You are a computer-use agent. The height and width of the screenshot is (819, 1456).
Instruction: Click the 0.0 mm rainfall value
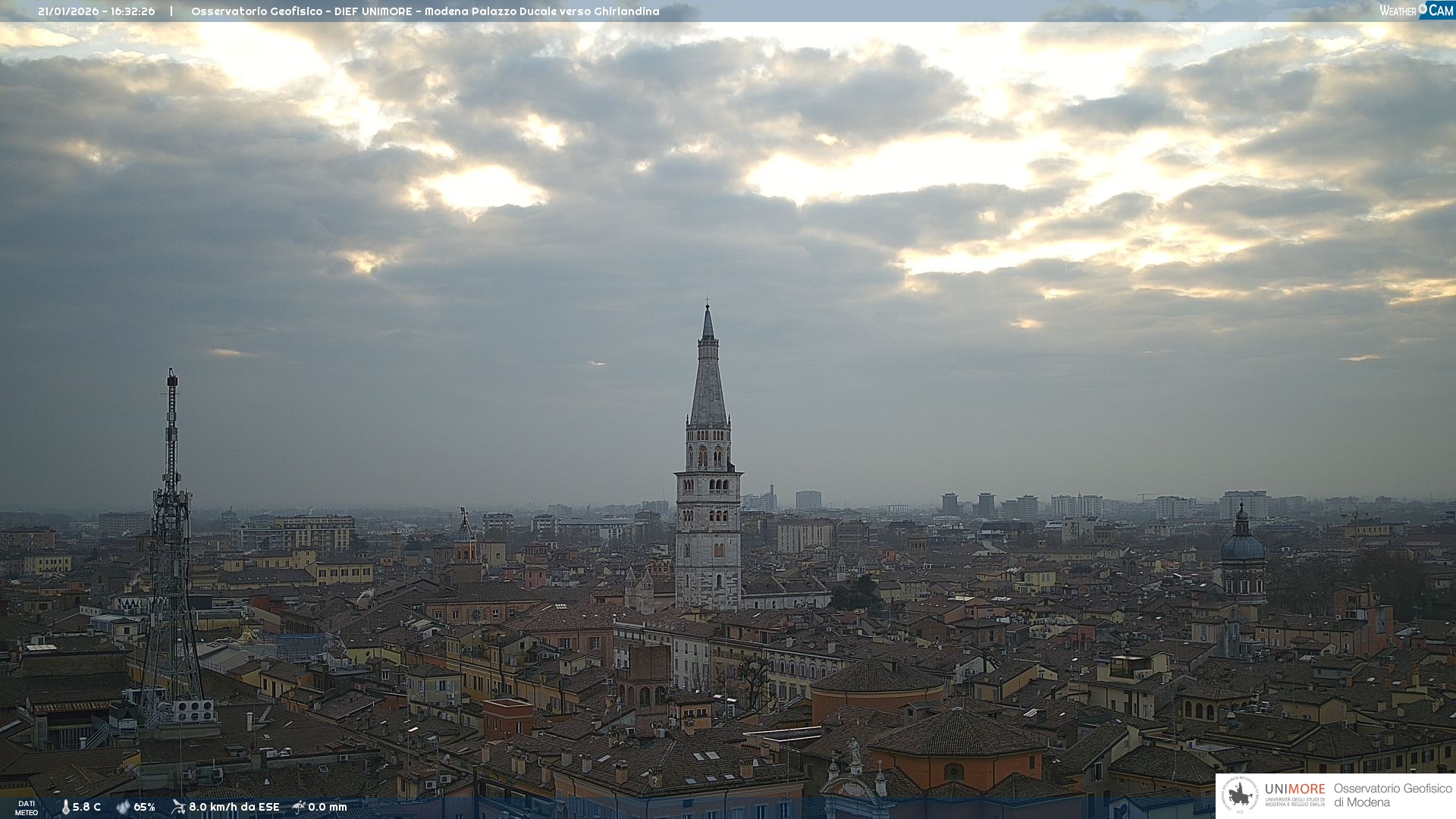pos(327,808)
